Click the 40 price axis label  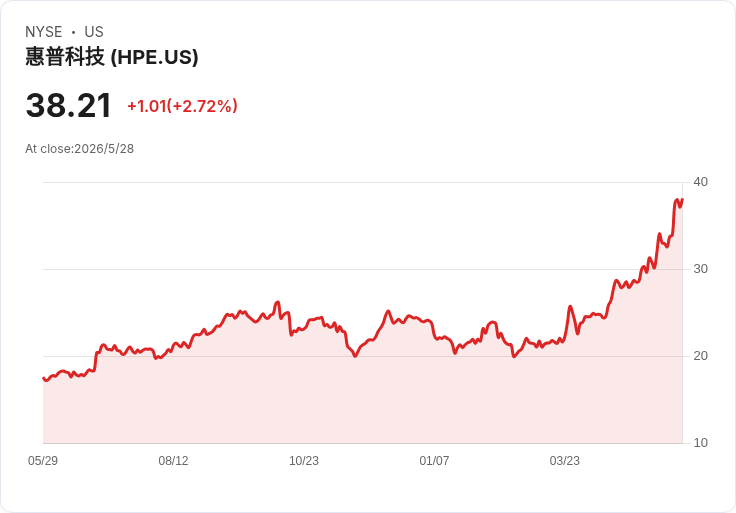[700, 182]
